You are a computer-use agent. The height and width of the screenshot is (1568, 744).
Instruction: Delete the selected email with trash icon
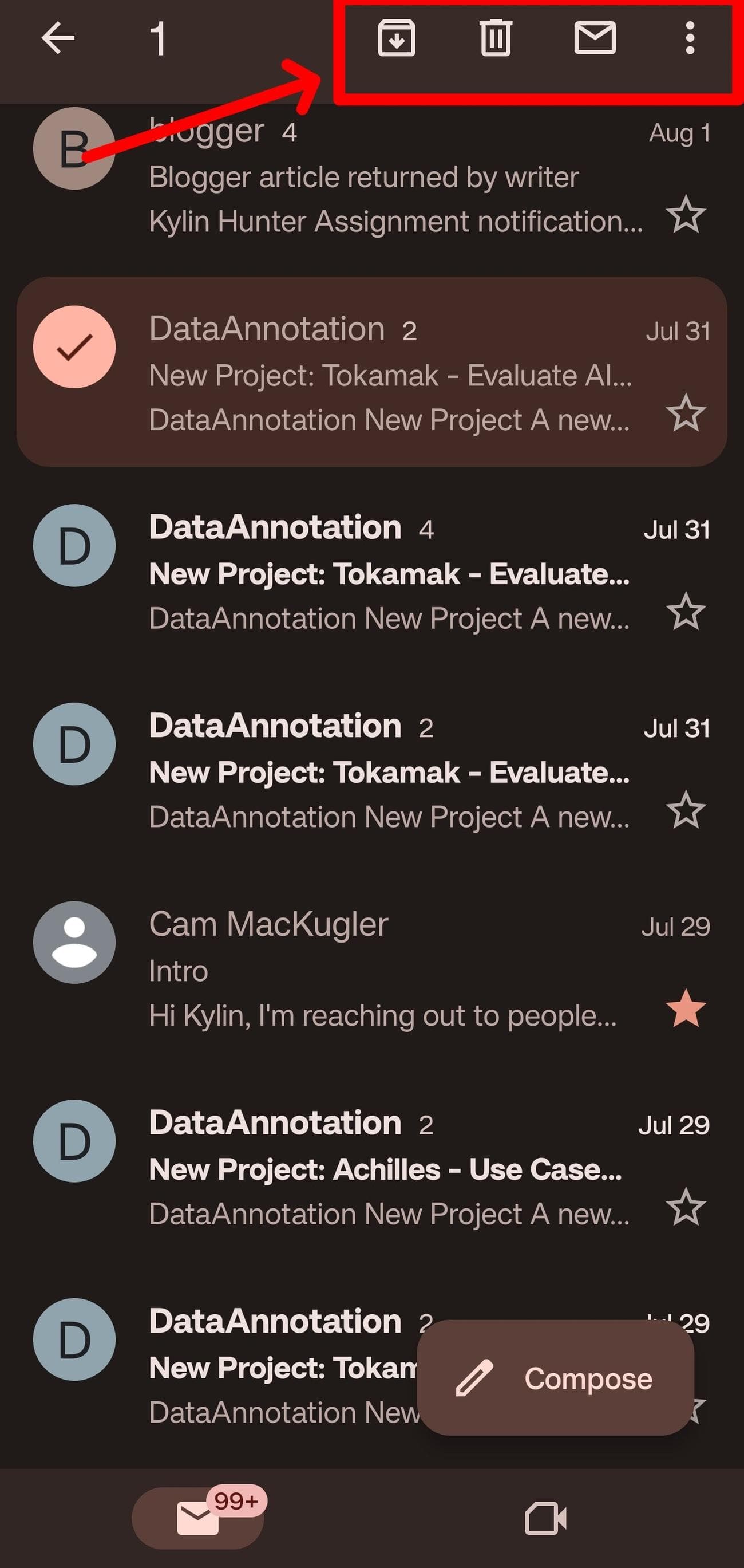pos(496,38)
